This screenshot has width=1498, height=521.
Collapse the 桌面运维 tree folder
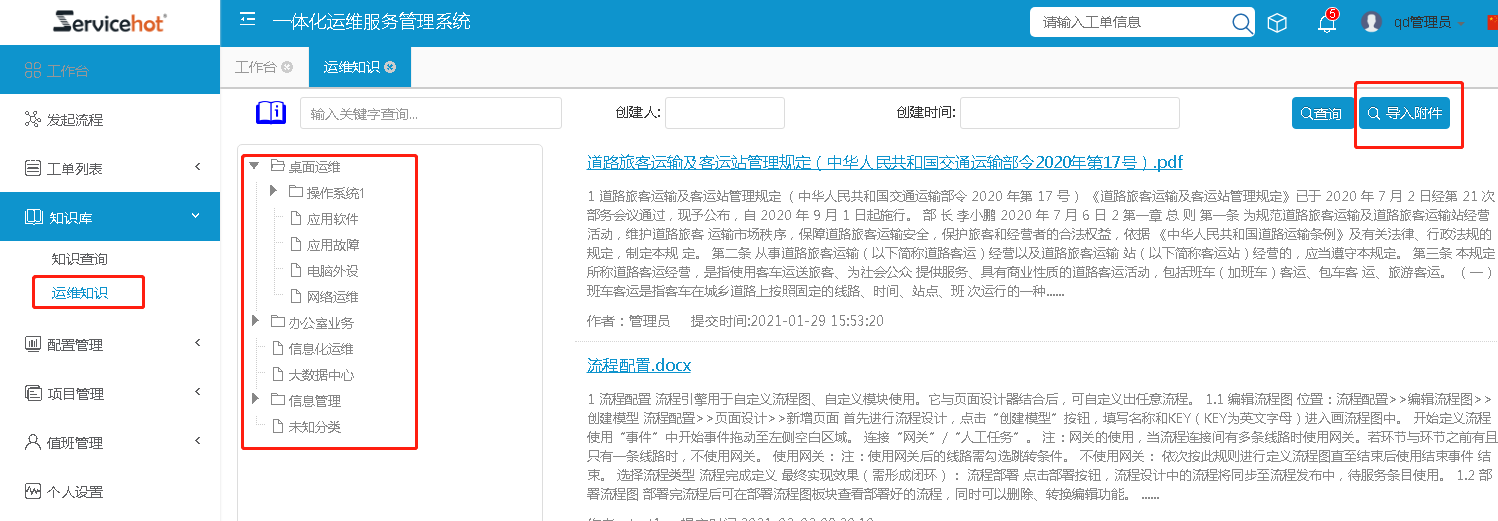(254, 166)
